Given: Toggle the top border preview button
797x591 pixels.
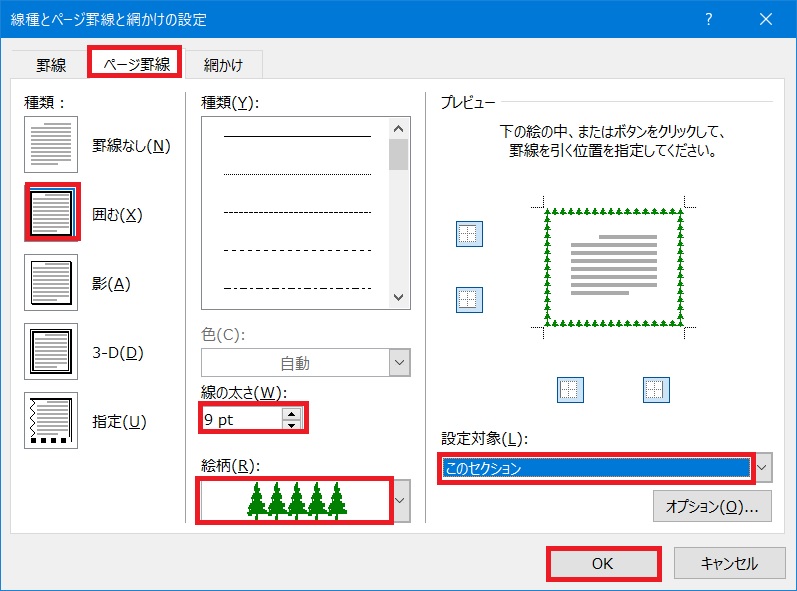Looking at the screenshot, I should [469, 234].
